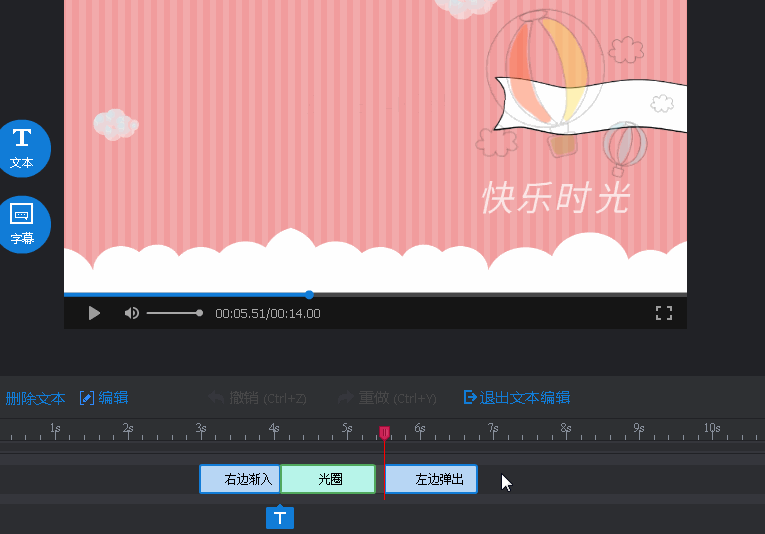Click the 9s mark on timeline ruler
765x534 pixels.
[639, 429]
